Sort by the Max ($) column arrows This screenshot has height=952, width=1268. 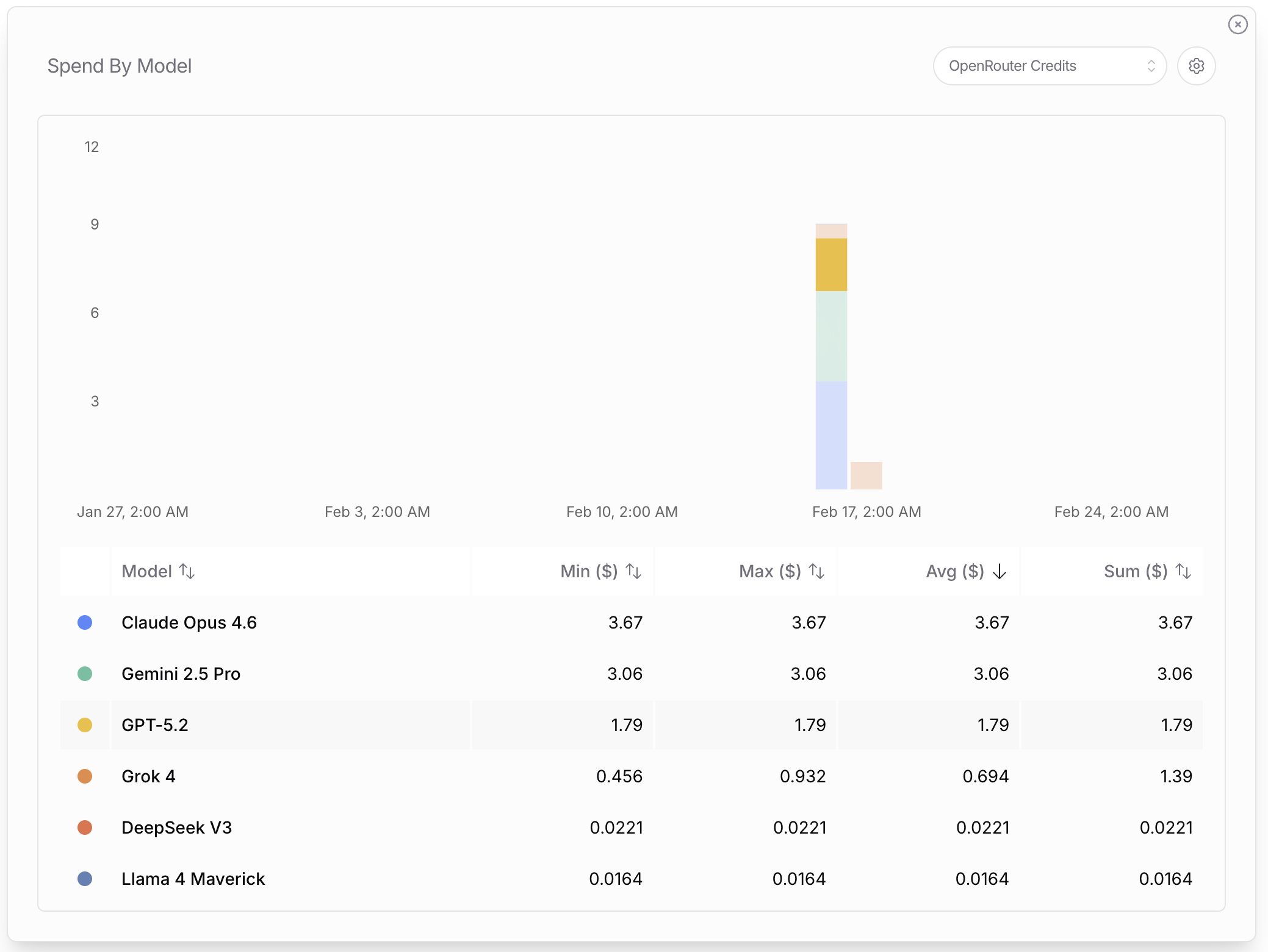(817, 571)
